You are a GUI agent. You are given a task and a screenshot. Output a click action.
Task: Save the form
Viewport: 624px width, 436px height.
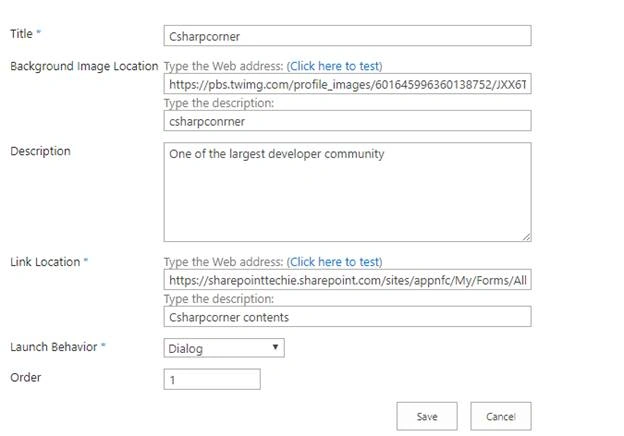[x=427, y=417]
